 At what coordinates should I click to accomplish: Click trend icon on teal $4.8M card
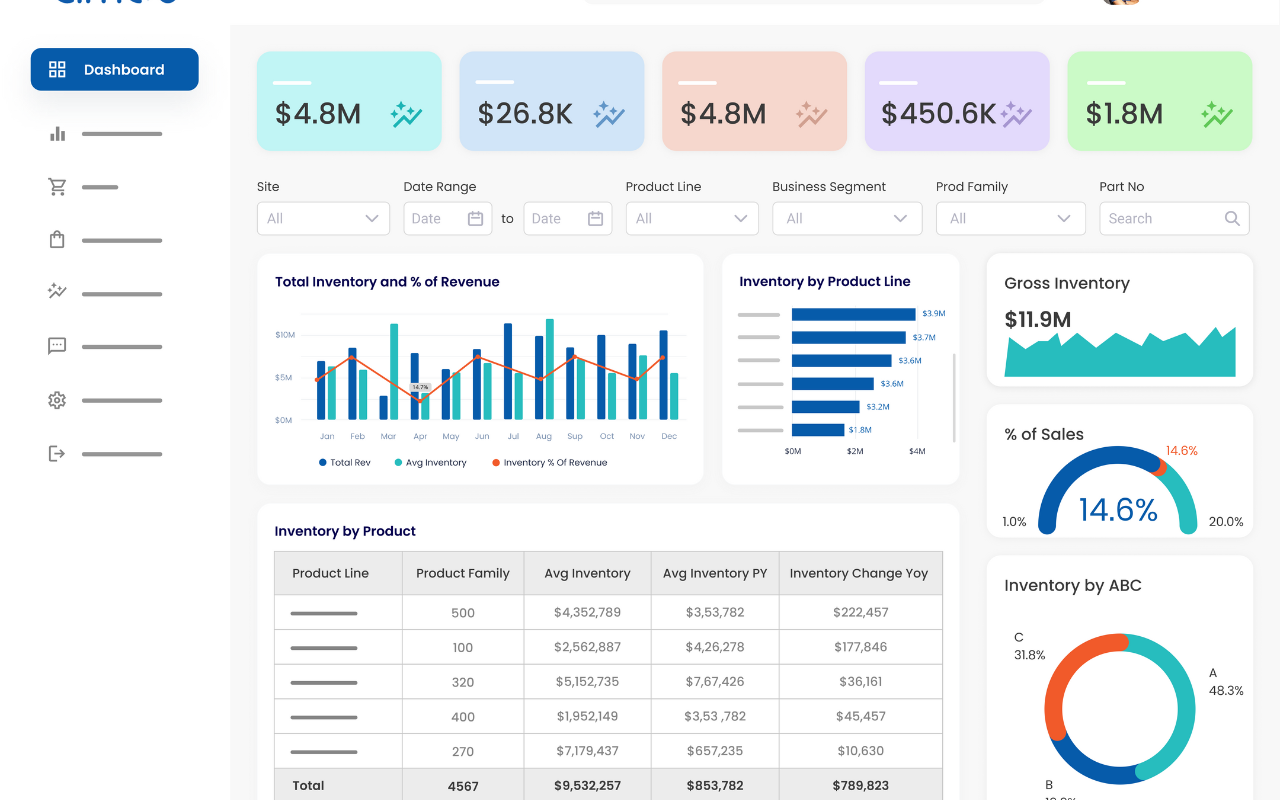click(x=406, y=115)
